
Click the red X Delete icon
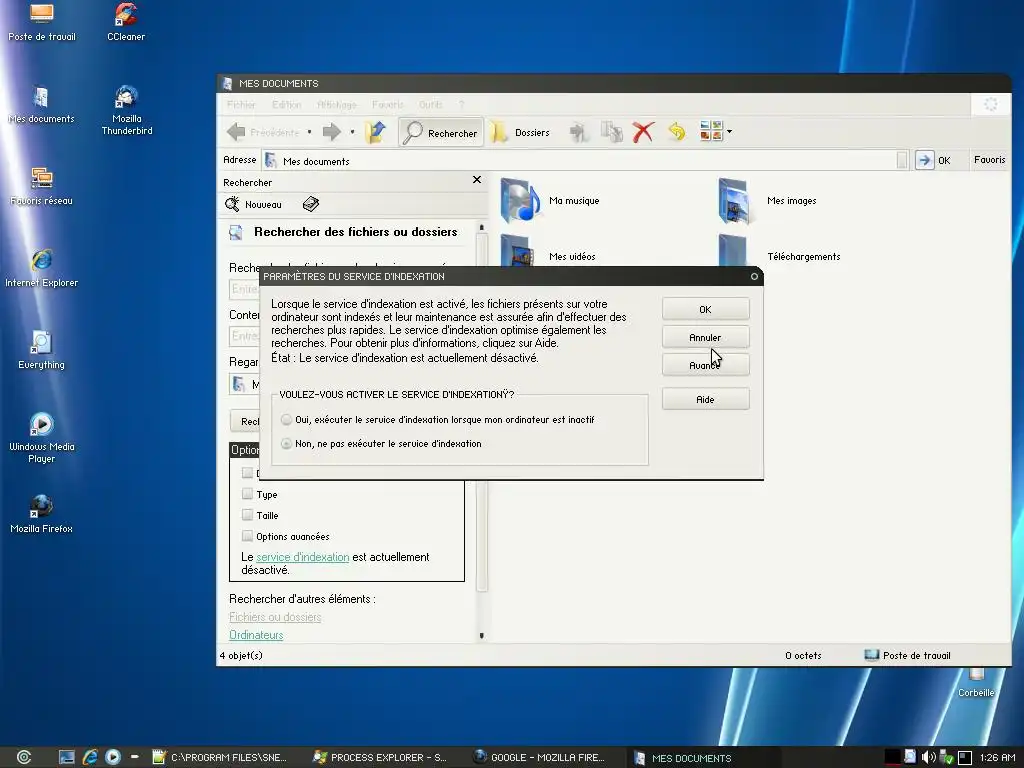coord(643,132)
